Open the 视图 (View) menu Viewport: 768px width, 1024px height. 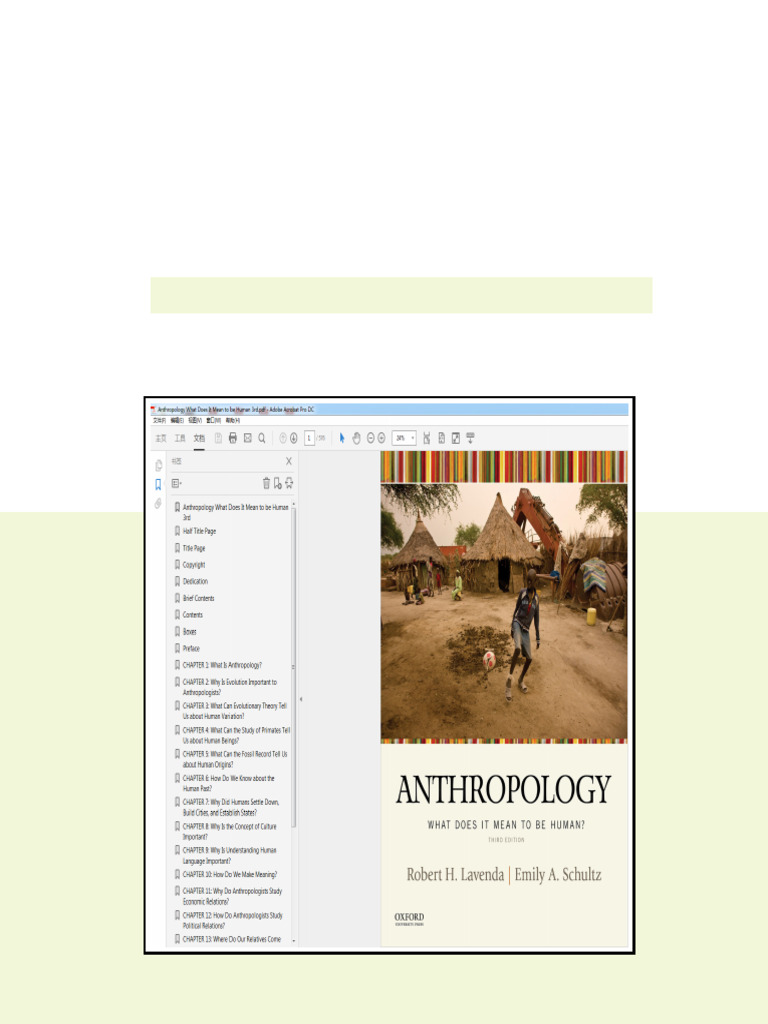coord(195,421)
